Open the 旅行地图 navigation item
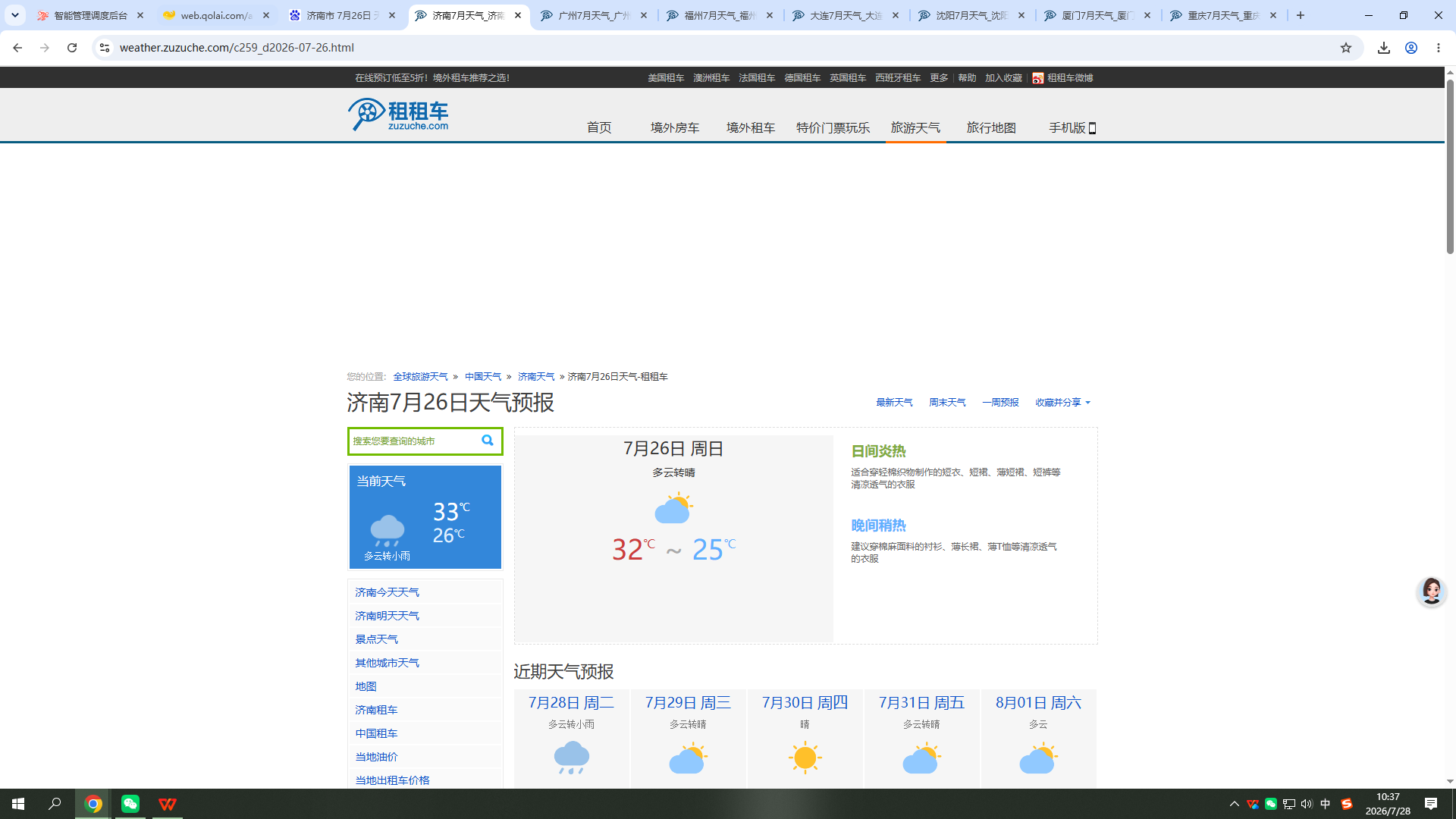1456x819 pixels. 991,128
